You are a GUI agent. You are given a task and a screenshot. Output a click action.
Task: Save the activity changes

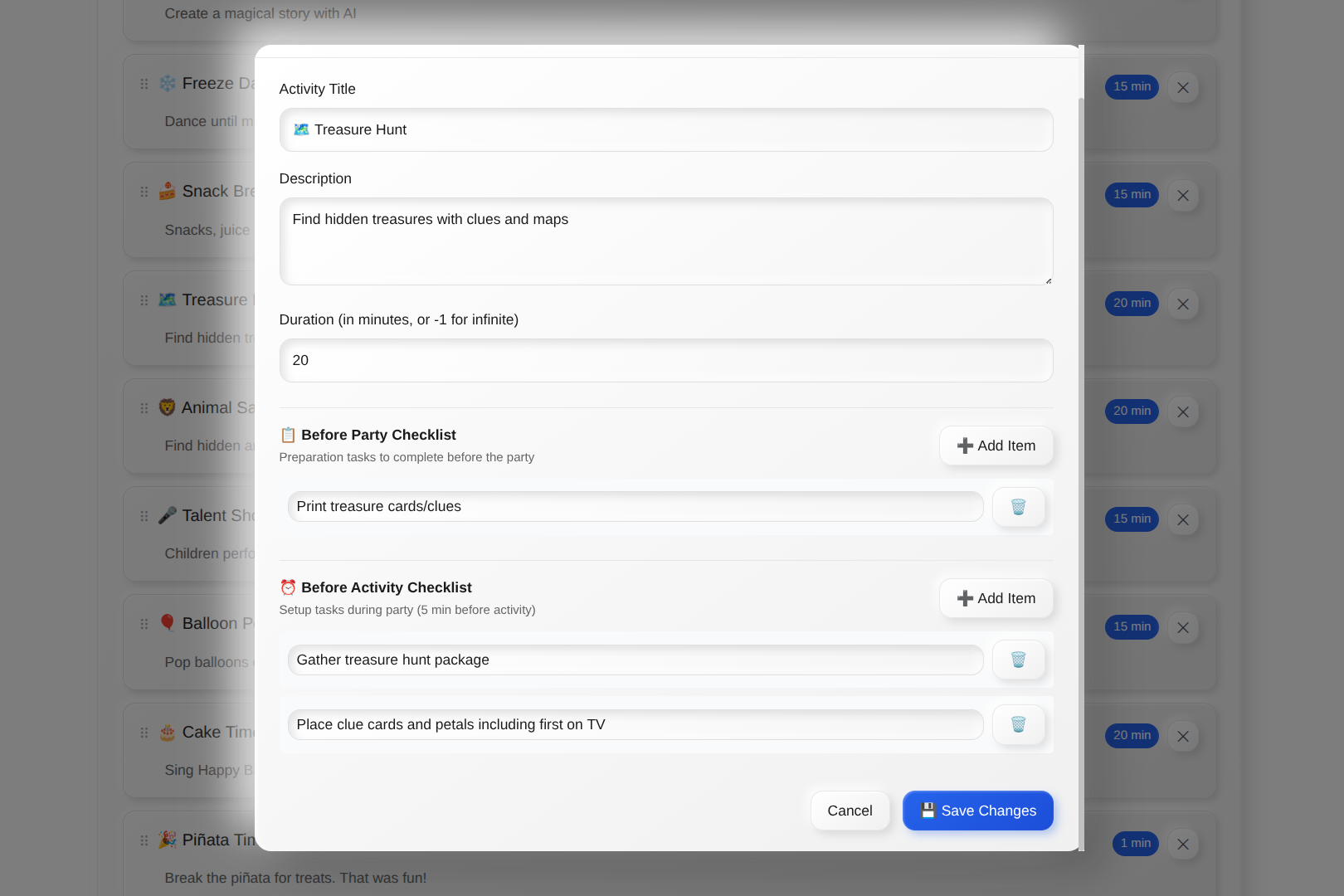click(978, 811)
